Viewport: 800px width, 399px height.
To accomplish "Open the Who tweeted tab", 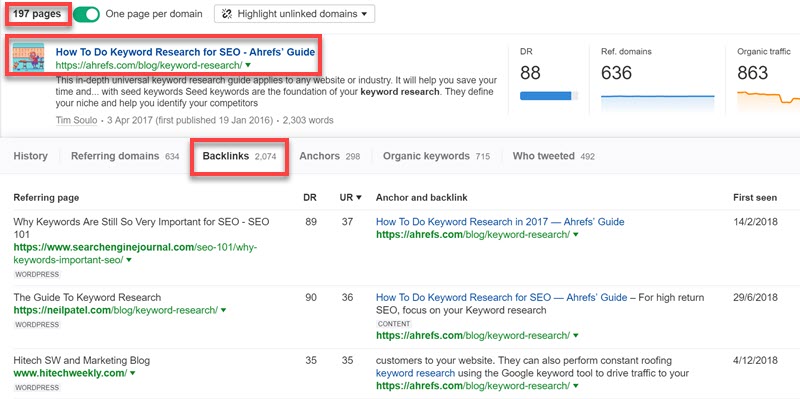I will pyautogui.click(x=554, y=156).
